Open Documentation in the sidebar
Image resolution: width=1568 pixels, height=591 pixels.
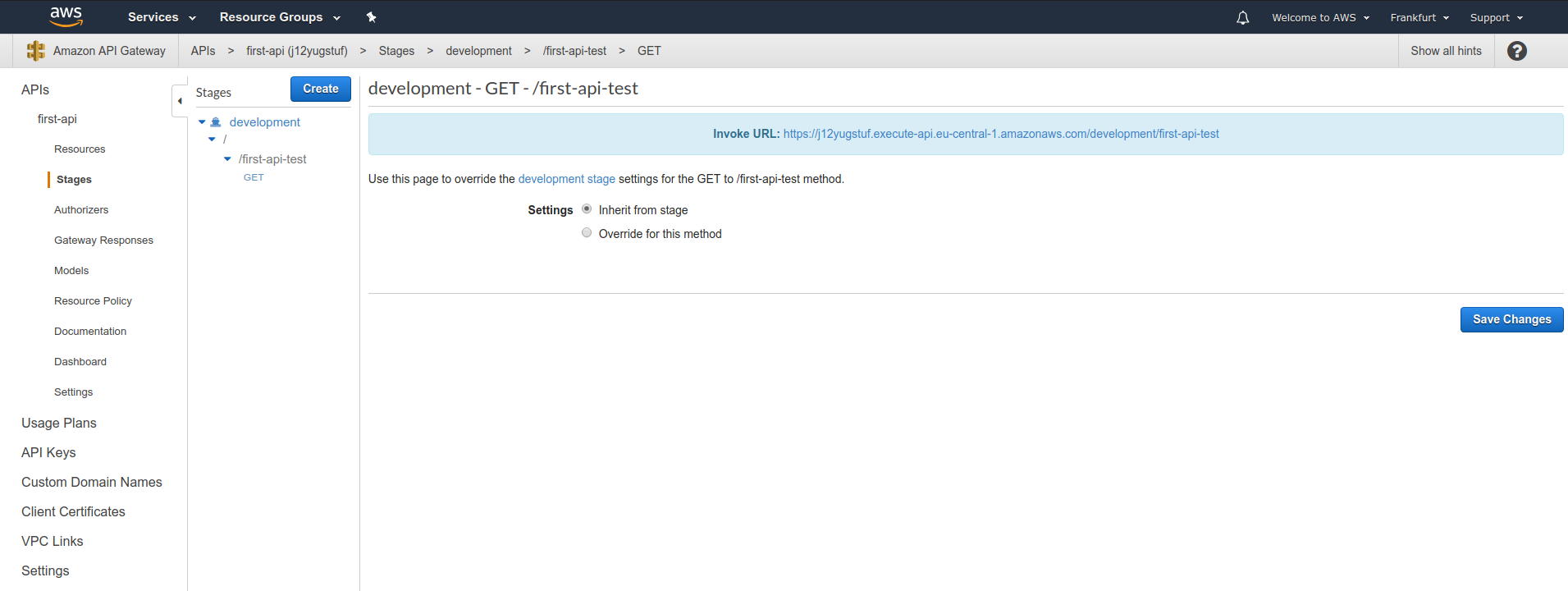coord(90,332)
